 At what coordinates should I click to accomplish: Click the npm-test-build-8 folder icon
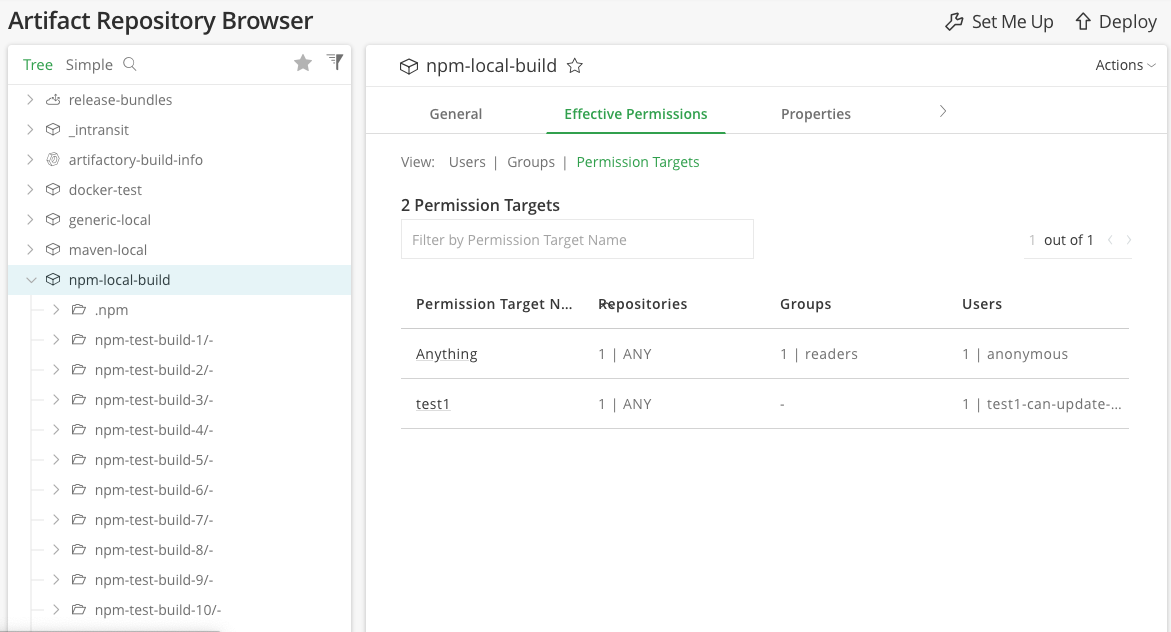point(78,549)
